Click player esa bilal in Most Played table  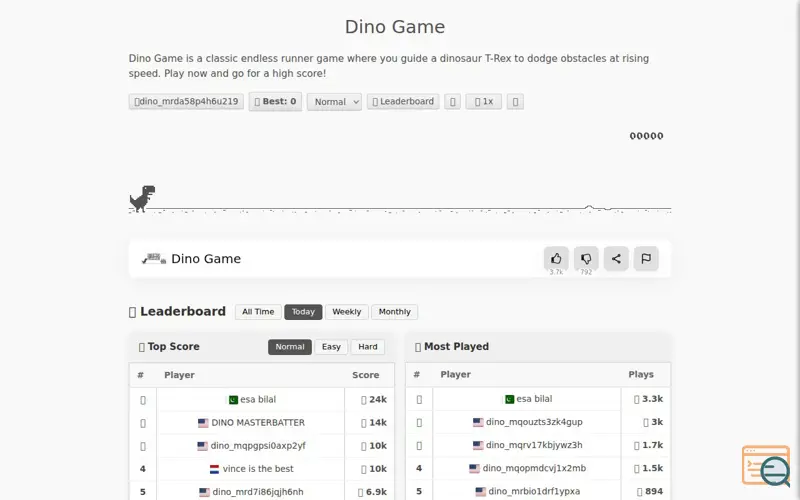coord(534,399)
